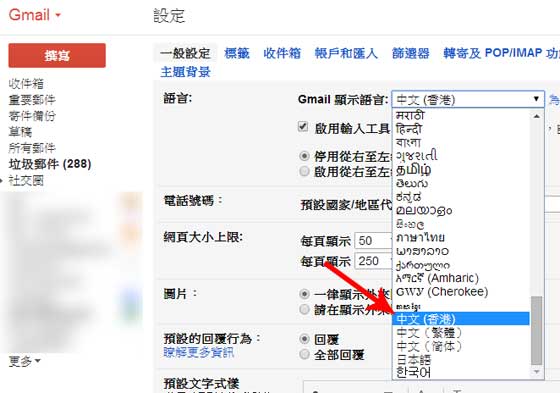Open 收件箱 in the left sidebar

[x=26, y=84]
